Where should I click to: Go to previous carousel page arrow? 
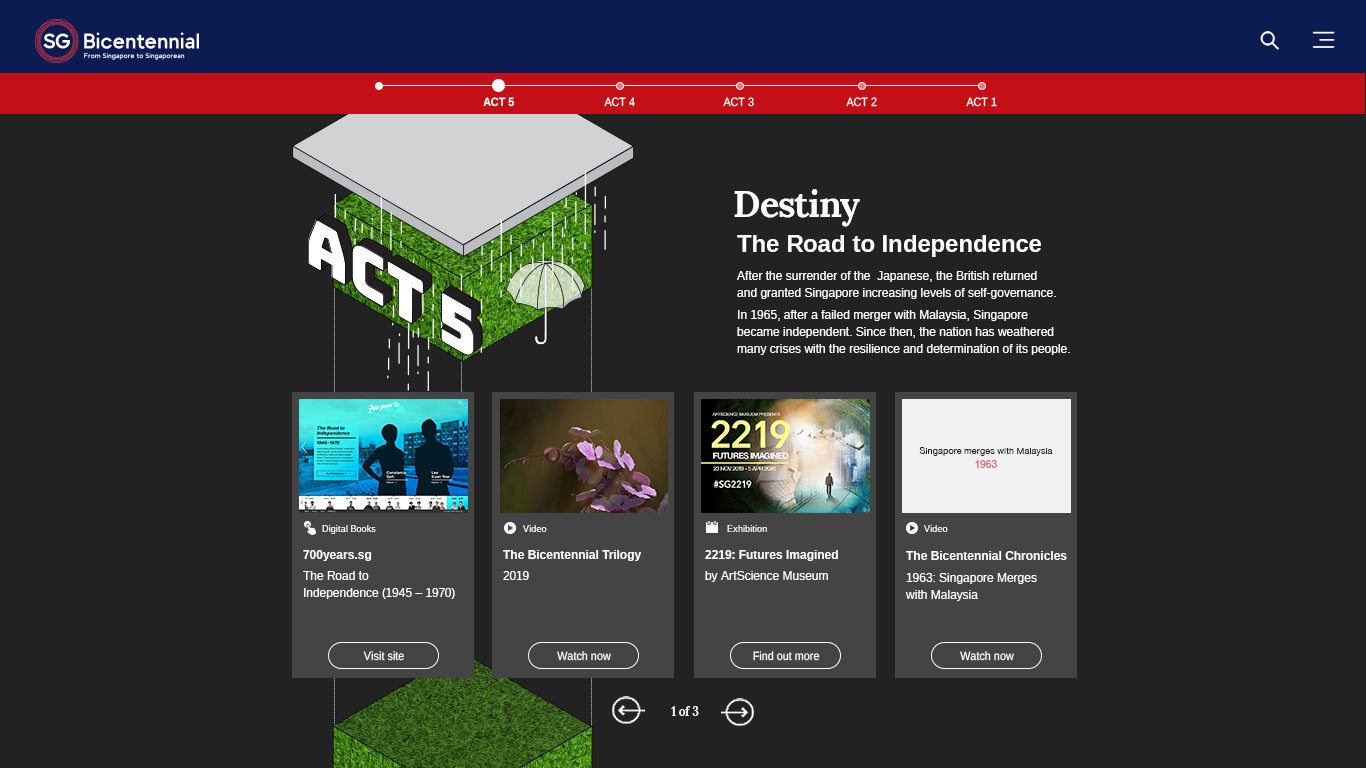[x=627, y=711]
